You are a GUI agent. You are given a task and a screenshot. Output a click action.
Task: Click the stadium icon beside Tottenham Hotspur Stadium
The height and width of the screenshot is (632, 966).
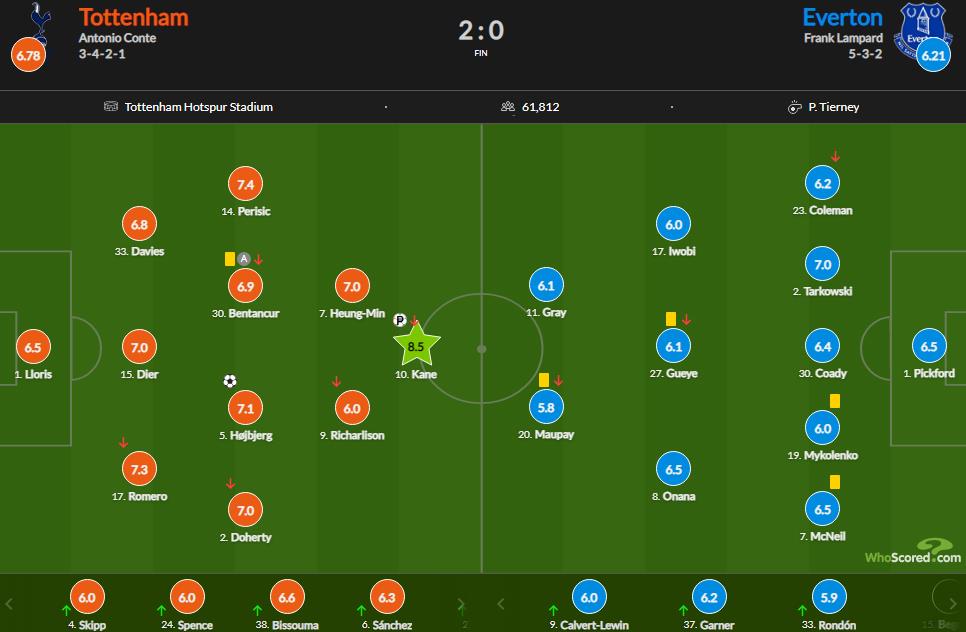(x=111, y=107)
